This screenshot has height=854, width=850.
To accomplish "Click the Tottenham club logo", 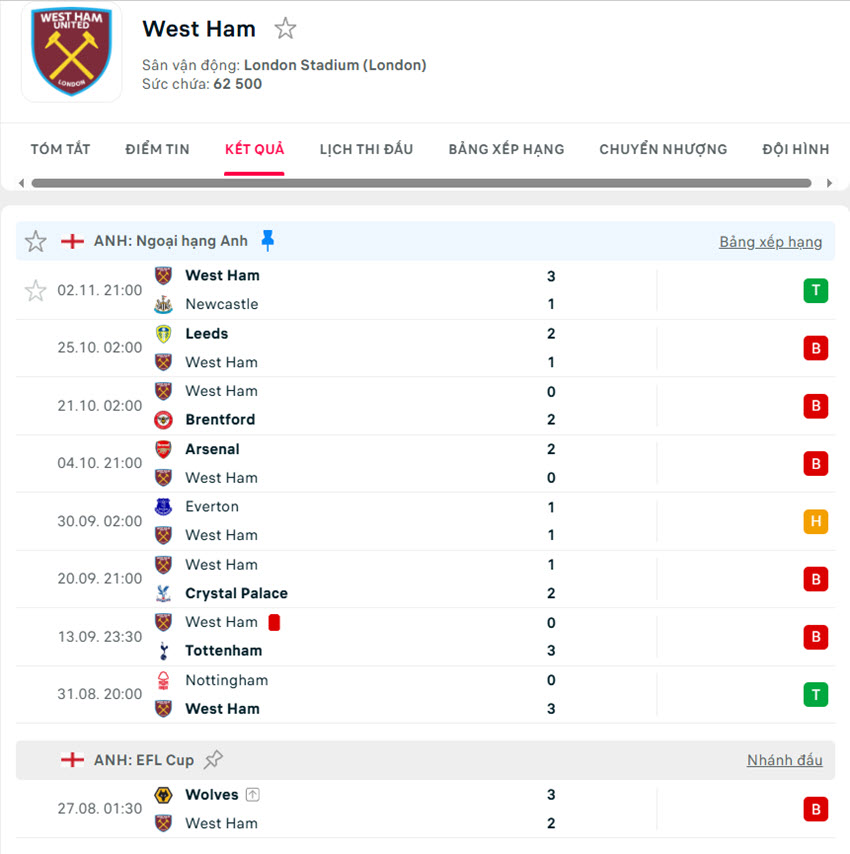I will coord(165,651).
